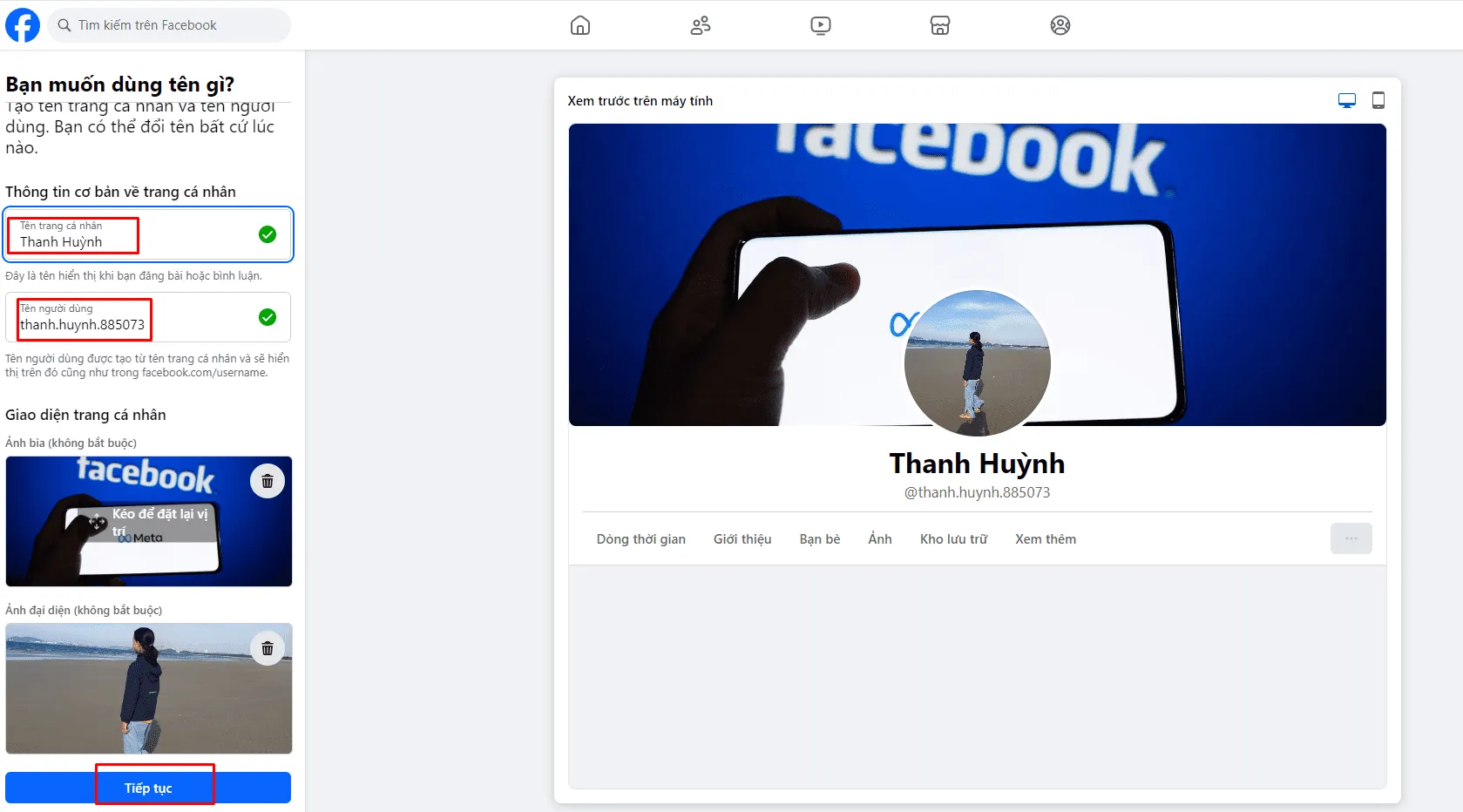Remove the profile picture via its trash icon
The width and height of the screenshot is (1463, 812).
(x=268, y=648)
